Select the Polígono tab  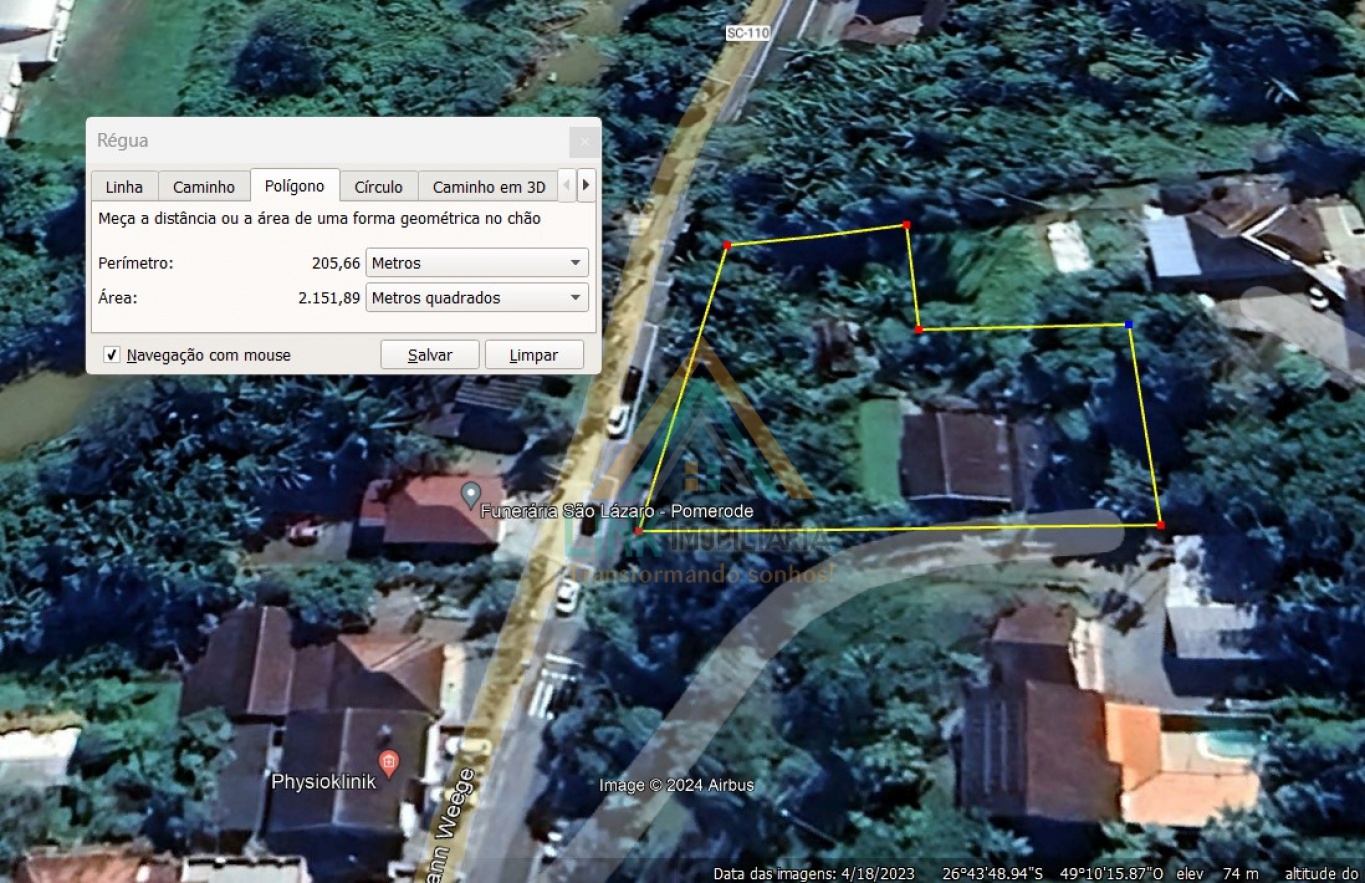click(294, 186)
